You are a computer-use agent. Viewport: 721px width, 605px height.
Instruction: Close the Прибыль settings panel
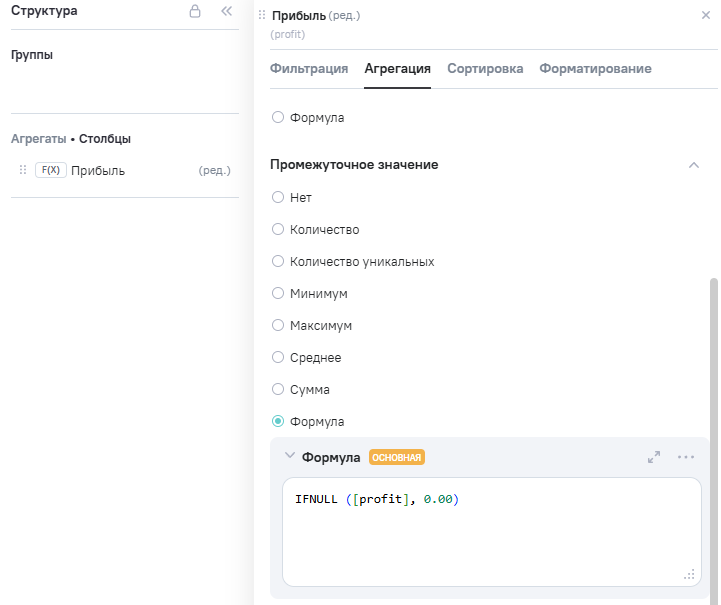point(706,16)
